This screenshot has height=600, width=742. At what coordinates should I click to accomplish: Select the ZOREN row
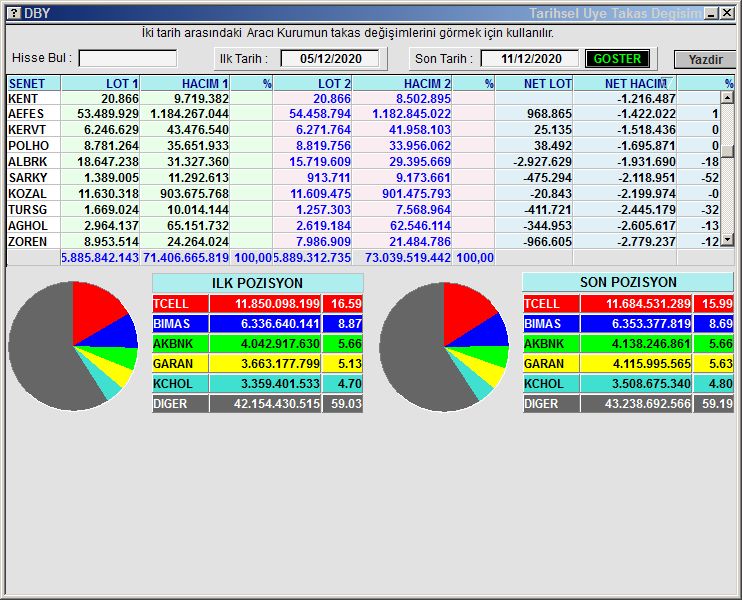point(363,242)
